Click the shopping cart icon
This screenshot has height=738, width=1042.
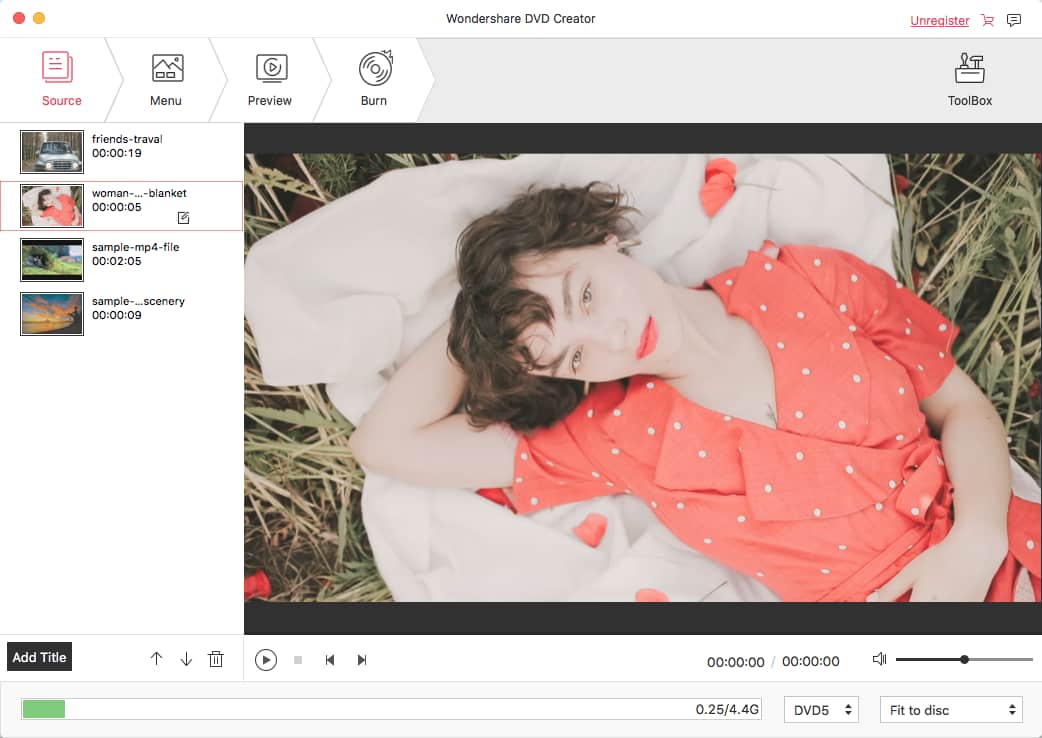[987, 20]
